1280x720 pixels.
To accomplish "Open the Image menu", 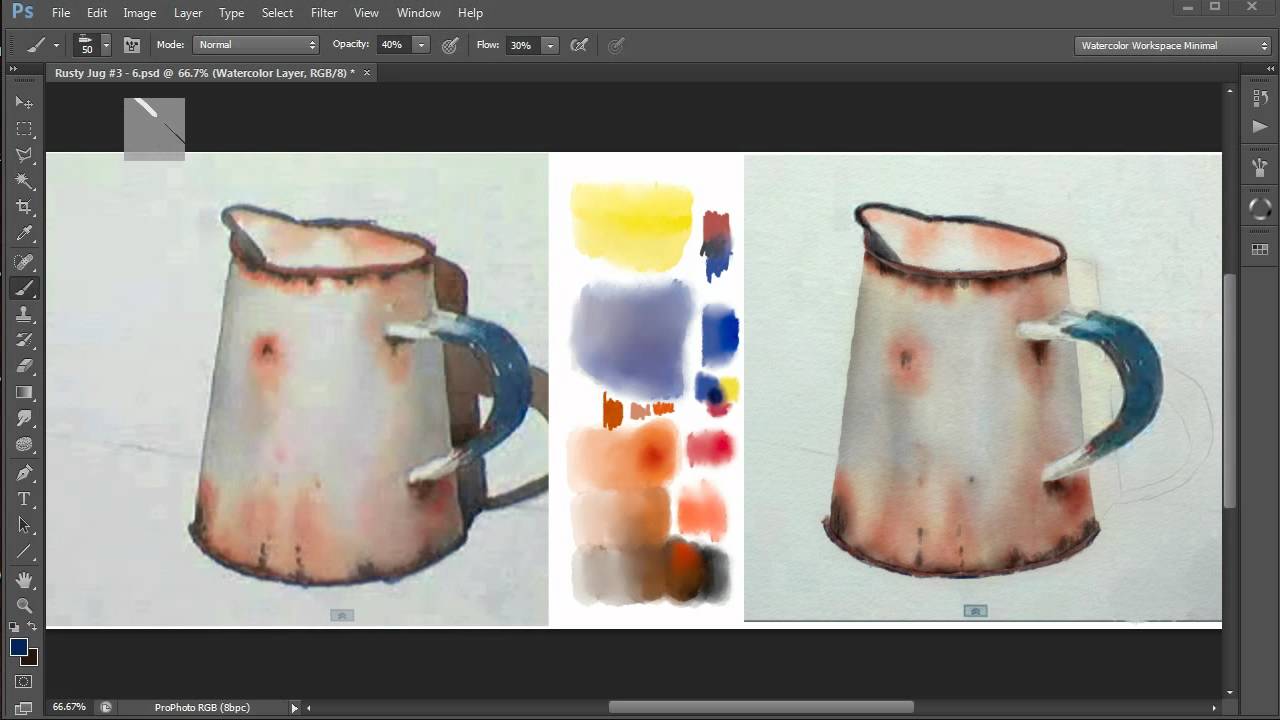I will (140, 13).
